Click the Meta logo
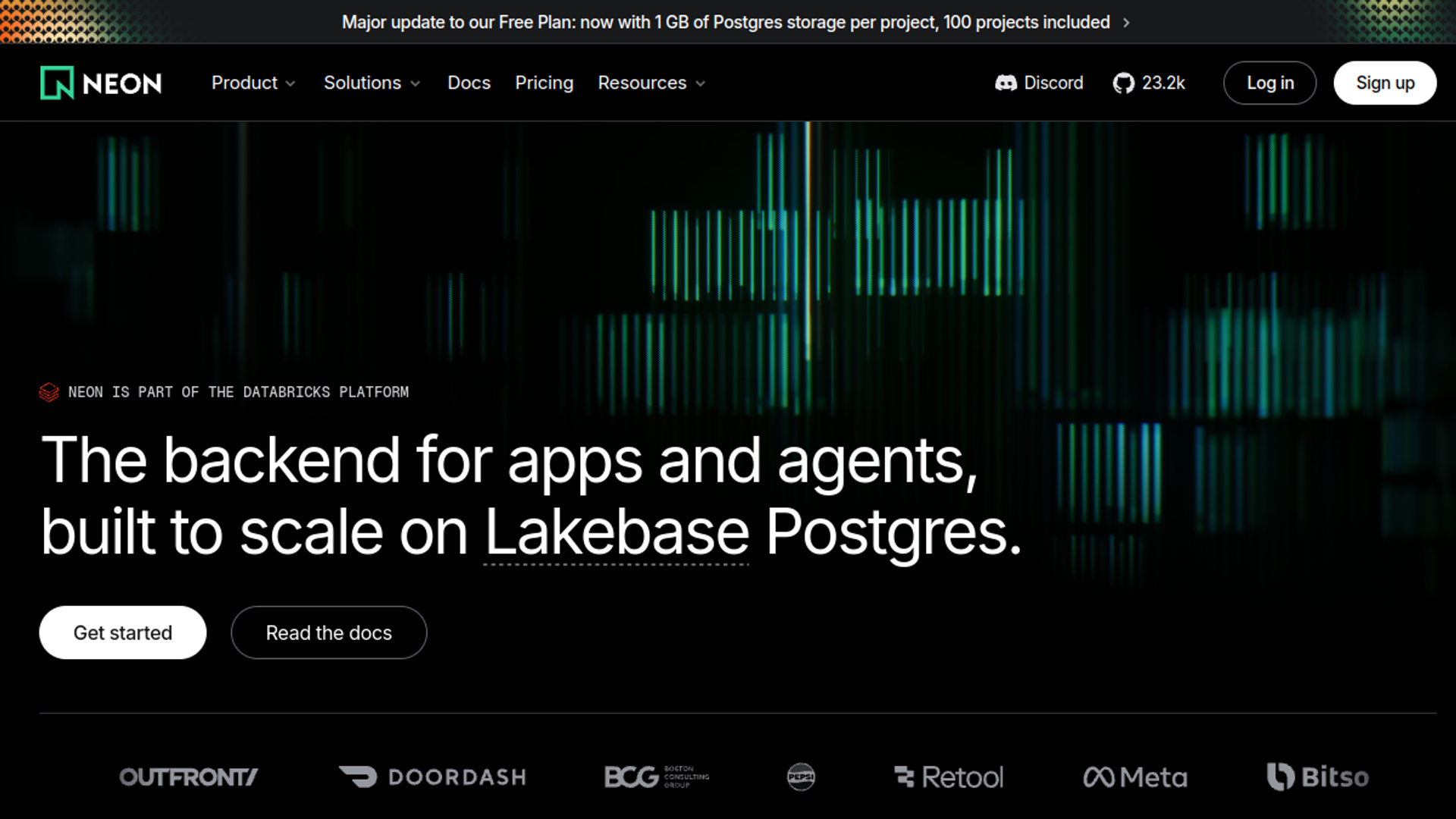This screenshot has width=1456, height=819. [x=1135, y=777]
